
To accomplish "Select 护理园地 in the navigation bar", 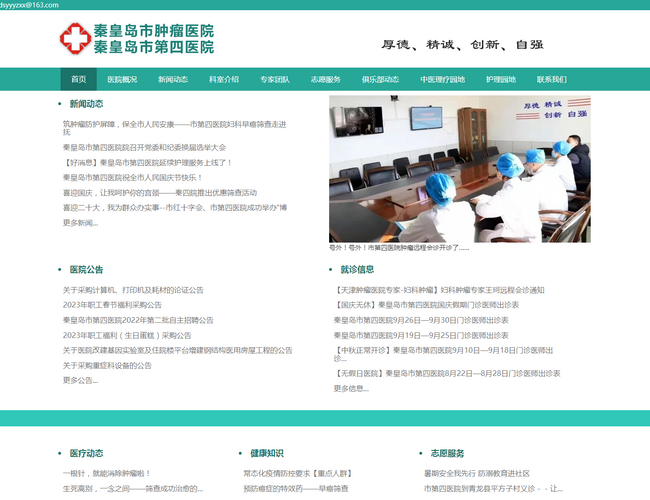I will click(x=501, y=79).
